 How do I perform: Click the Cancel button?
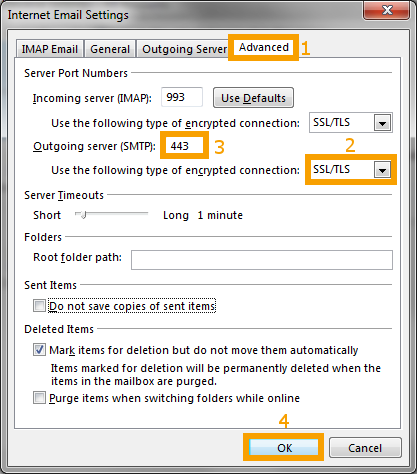[x=365, y=448]
